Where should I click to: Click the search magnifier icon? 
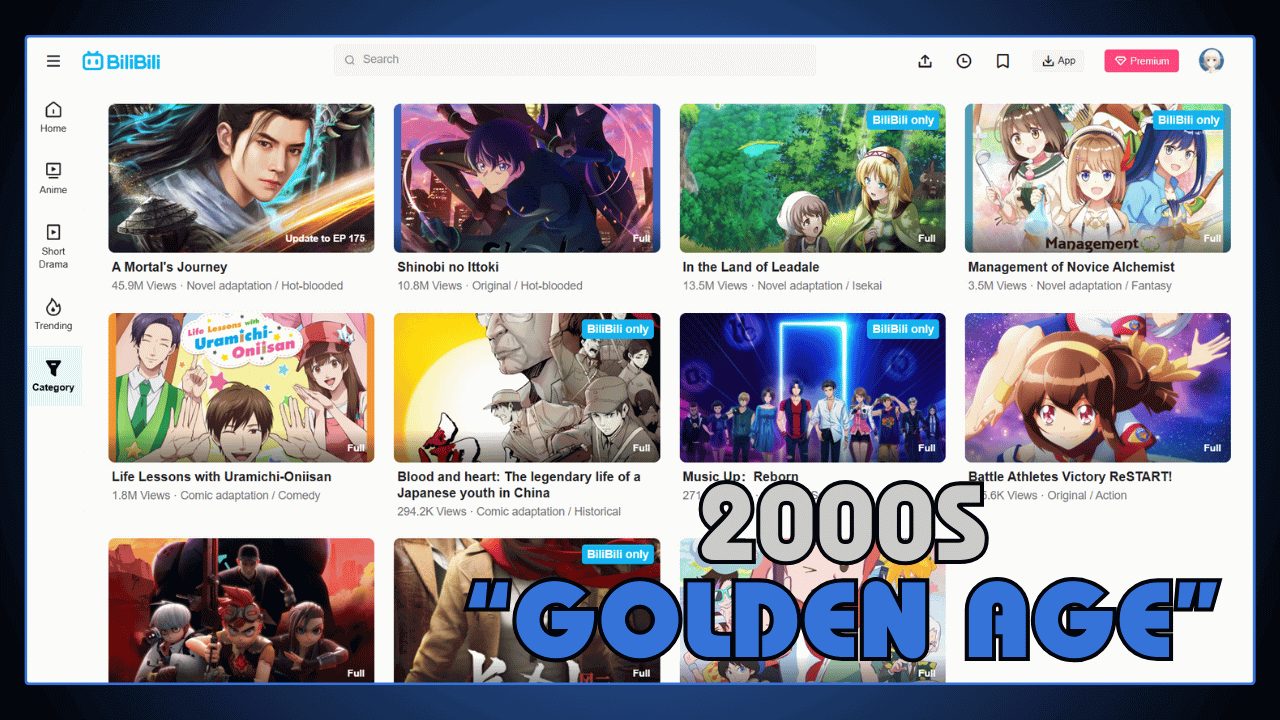point(350,60)
